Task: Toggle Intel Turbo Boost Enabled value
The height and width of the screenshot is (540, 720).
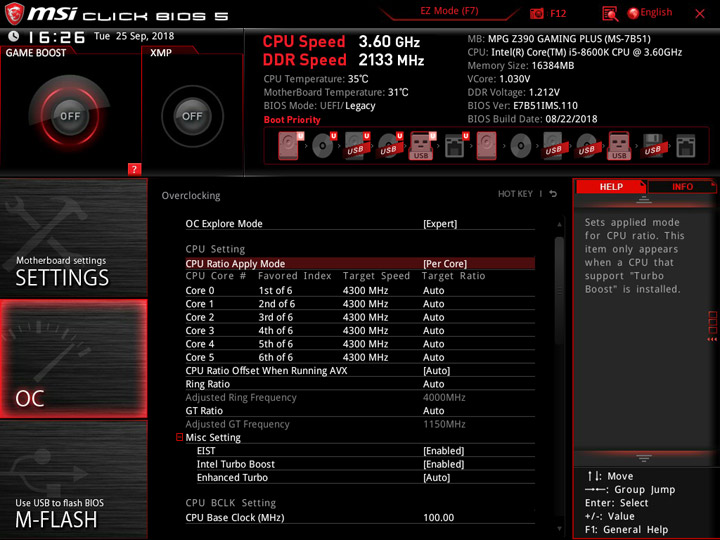Action: pos(444,464)
